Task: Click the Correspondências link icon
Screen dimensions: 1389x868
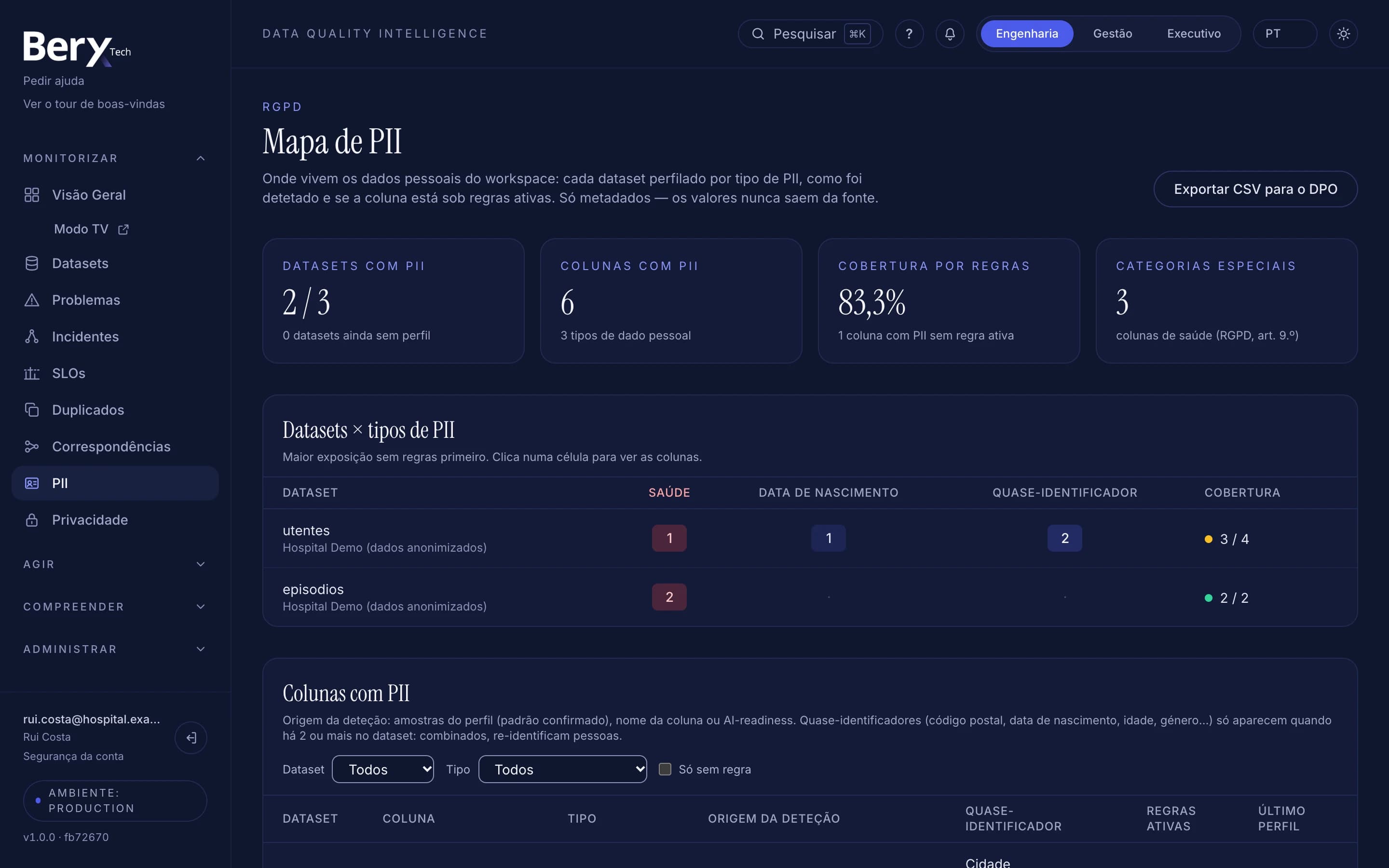Action: point(31,447)
